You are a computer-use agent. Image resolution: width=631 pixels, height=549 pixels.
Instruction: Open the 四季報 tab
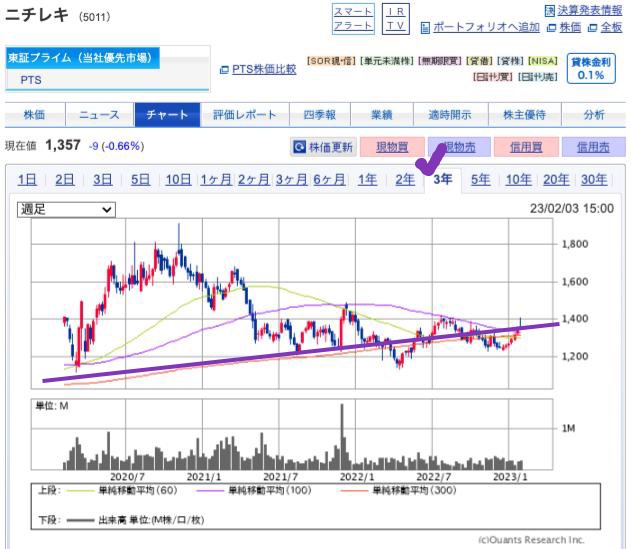[x=320, y=115]
